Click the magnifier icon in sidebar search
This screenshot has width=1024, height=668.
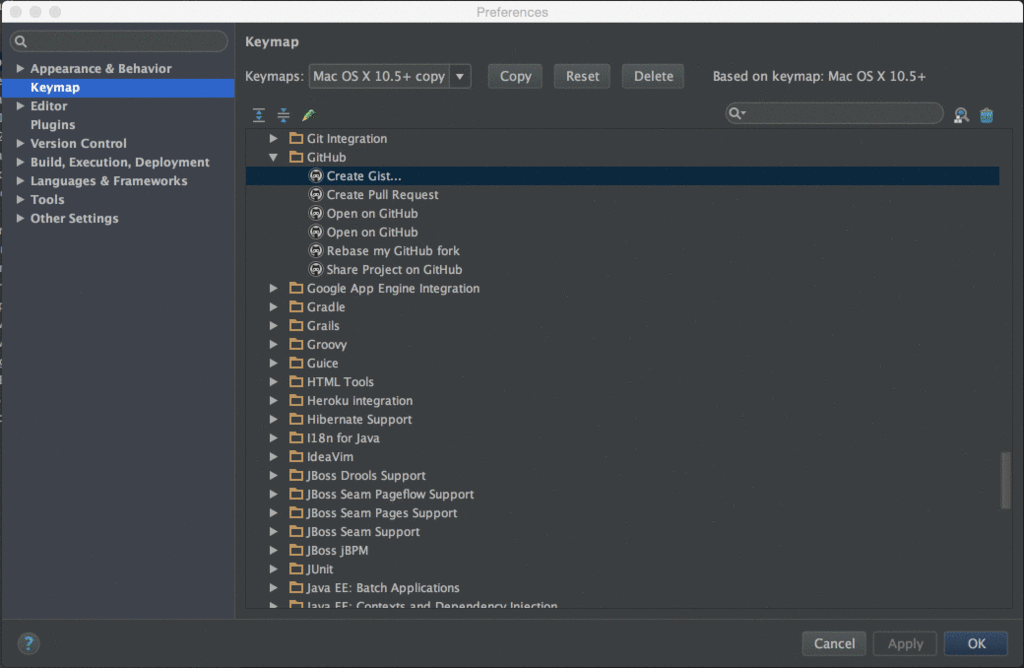(x=21, y=42)
